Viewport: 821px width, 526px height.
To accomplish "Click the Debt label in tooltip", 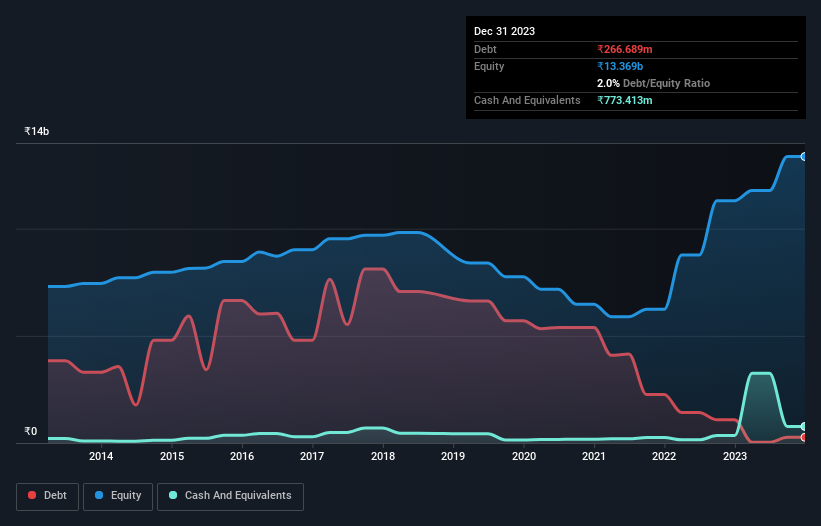I will click(x=485, y=49).
